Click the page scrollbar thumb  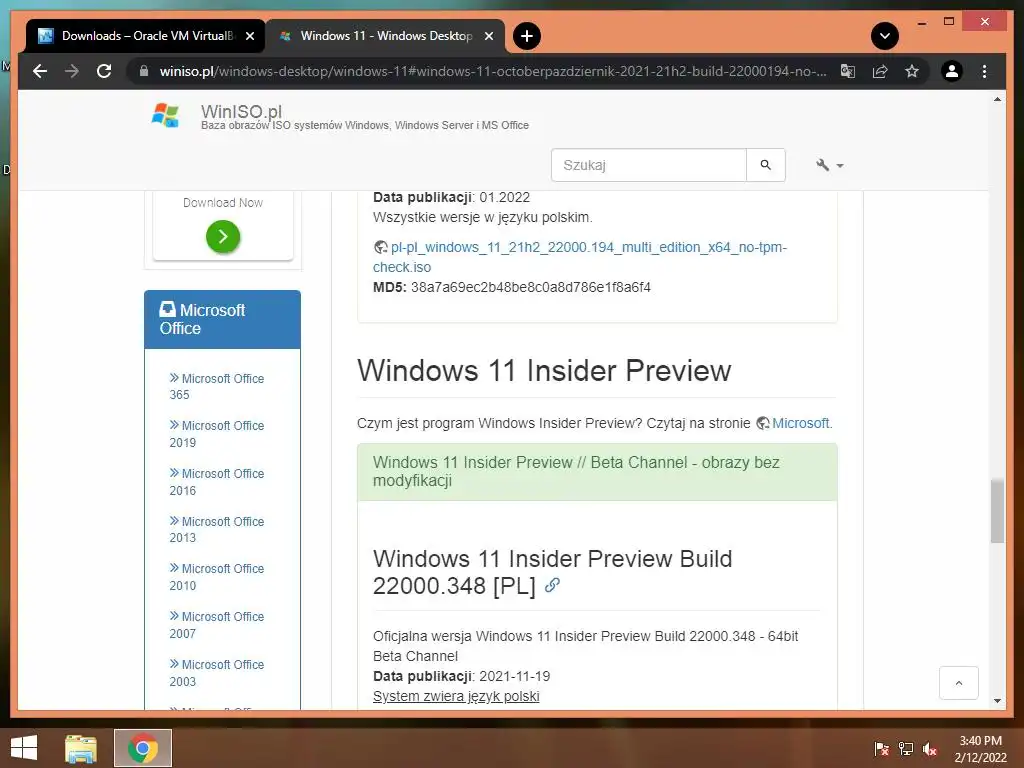pos(997,511)
